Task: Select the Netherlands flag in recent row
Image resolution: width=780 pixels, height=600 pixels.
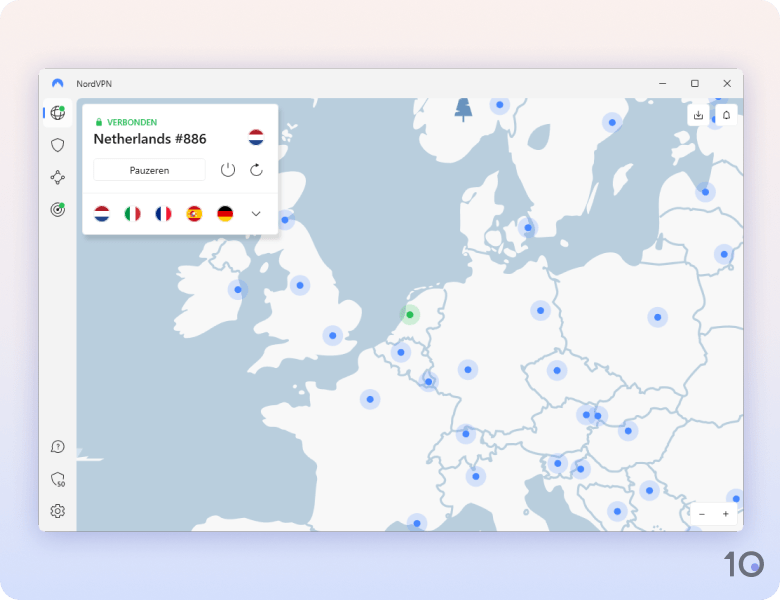Action: [x=101, y=214]
